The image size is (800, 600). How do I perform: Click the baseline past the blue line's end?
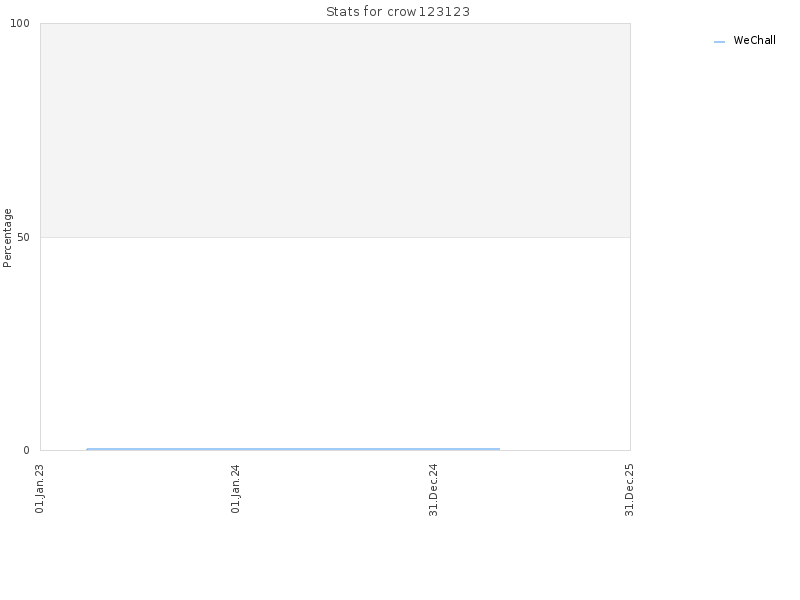pos(565,450)
